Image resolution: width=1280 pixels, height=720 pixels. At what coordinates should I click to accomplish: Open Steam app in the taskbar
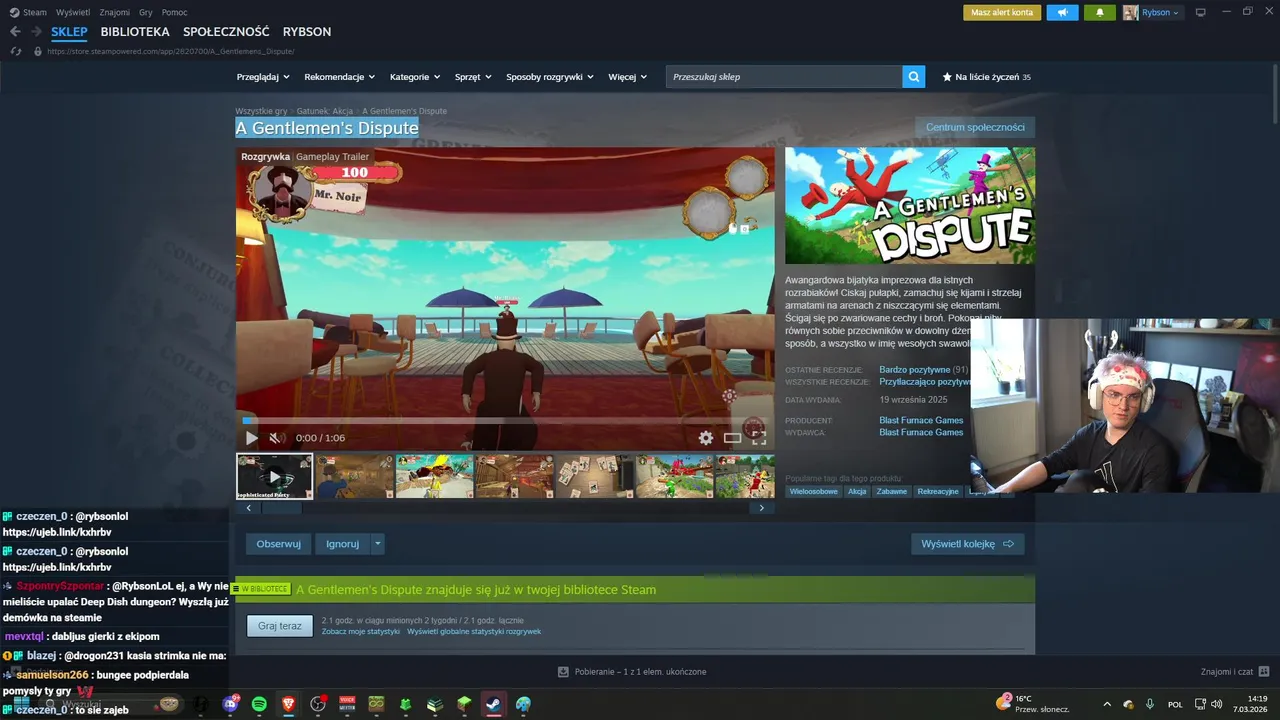click(x=494, y=704)
